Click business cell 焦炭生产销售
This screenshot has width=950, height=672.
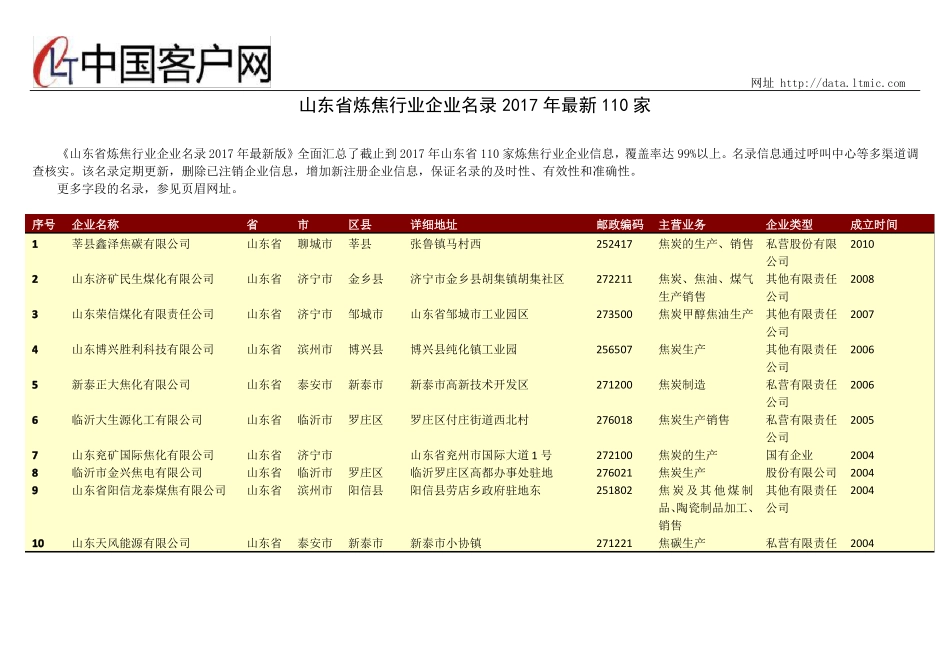[x=694, y=419]
